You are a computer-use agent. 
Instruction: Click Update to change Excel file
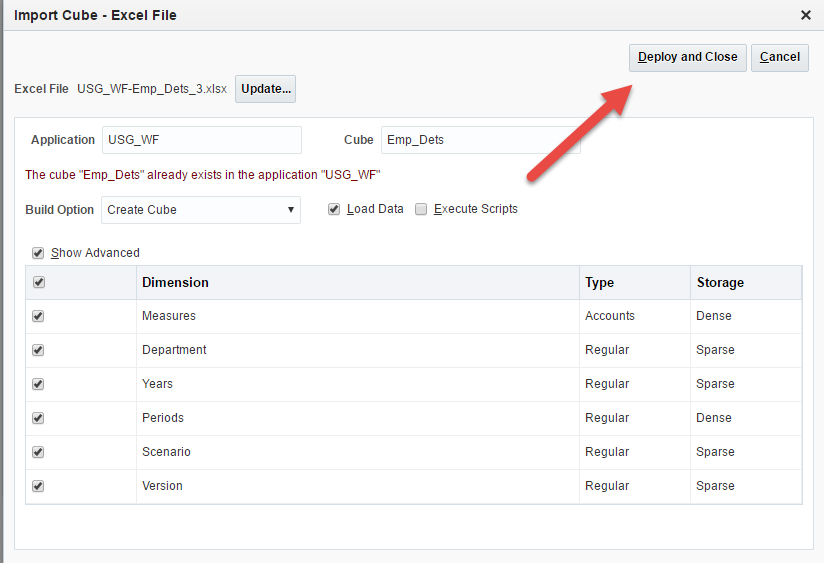265,89
